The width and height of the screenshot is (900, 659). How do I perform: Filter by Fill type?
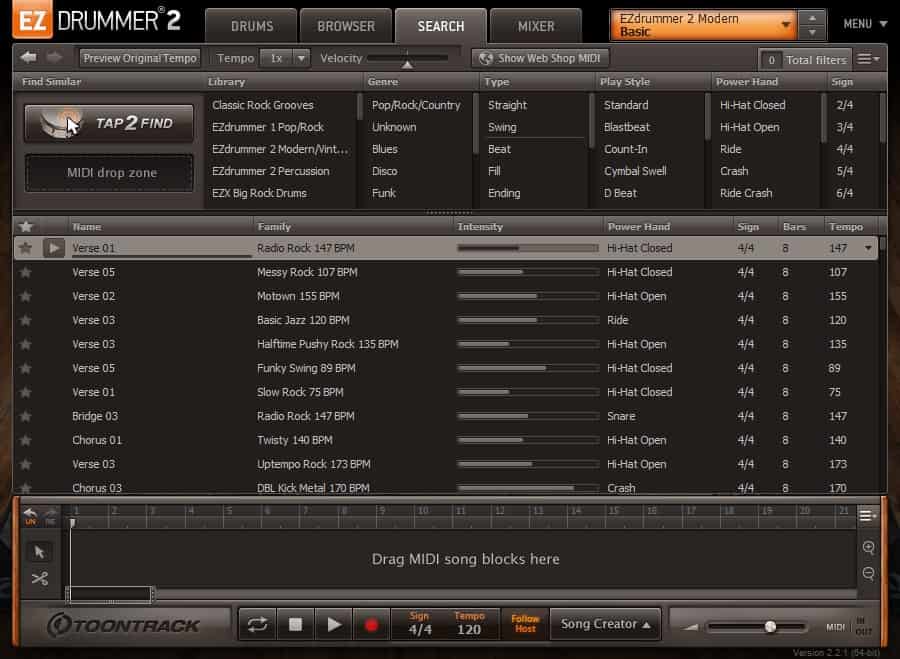pos(494,171)
